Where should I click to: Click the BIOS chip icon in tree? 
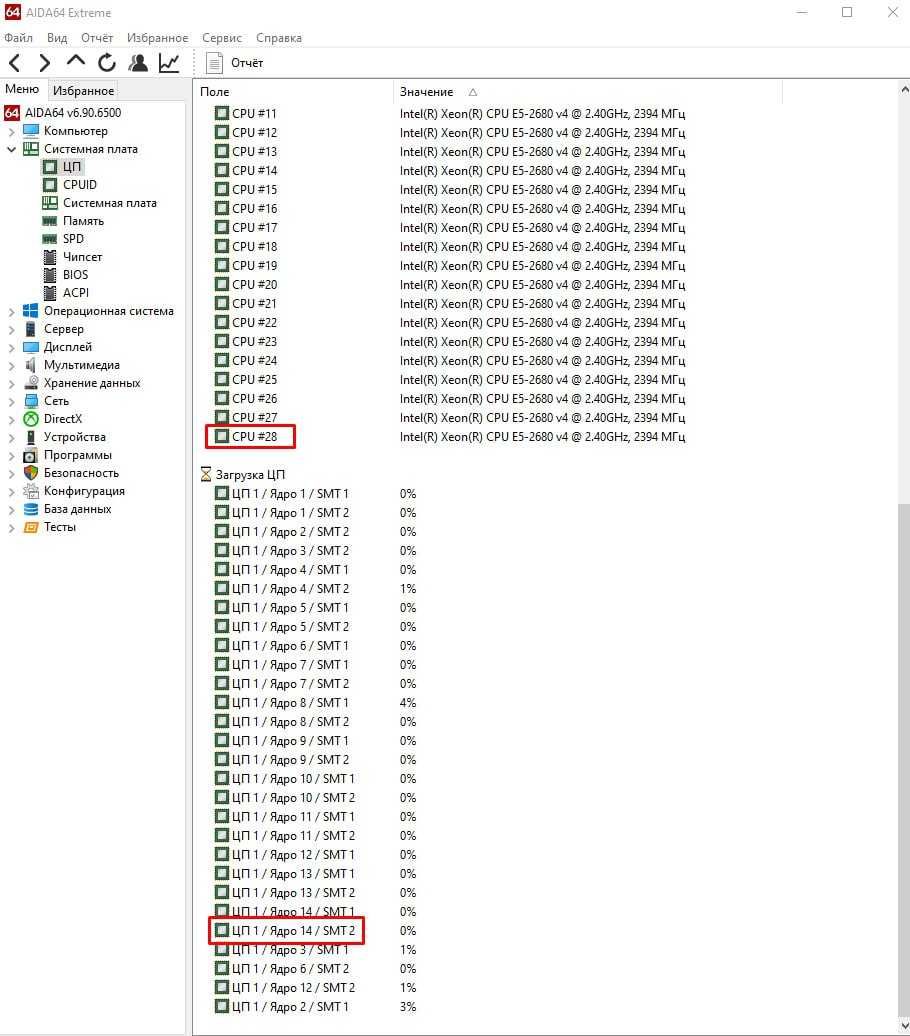click(50, 275)
